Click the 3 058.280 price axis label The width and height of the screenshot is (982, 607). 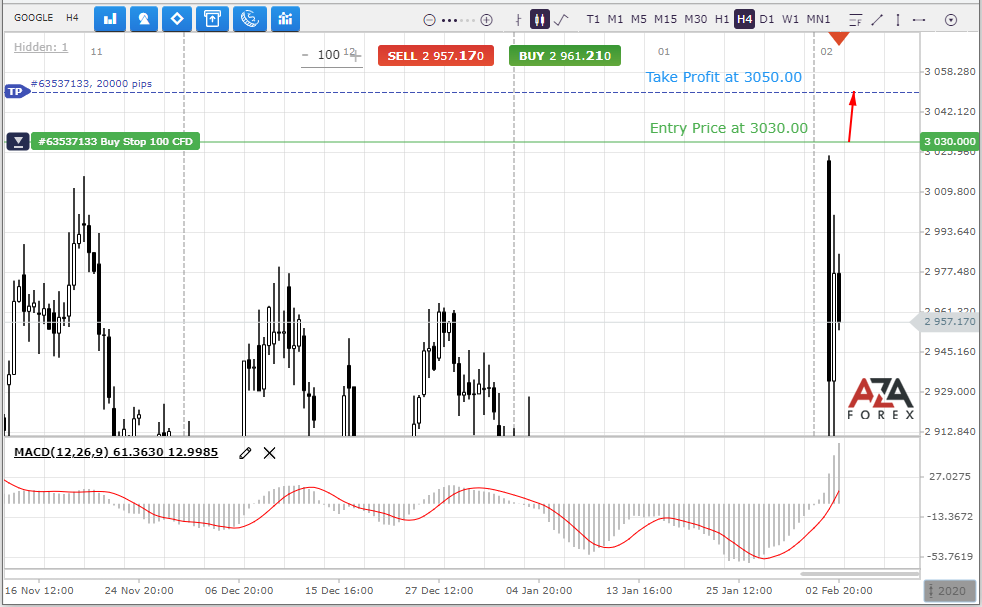point(950,71)
